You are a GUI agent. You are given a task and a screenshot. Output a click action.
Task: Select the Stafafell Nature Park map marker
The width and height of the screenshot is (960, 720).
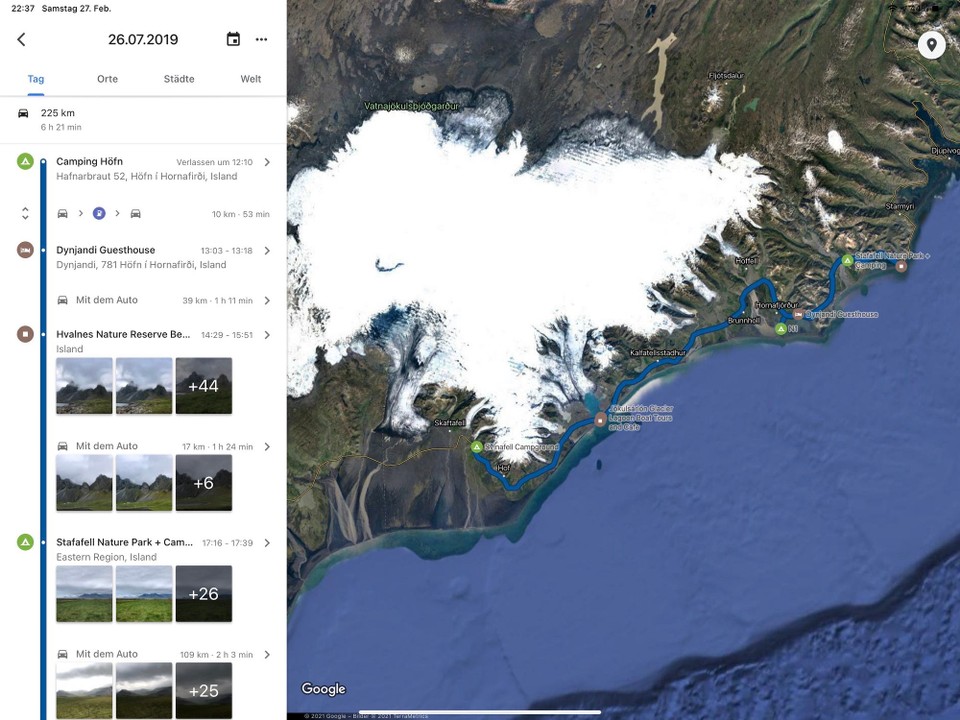(847, 260)
